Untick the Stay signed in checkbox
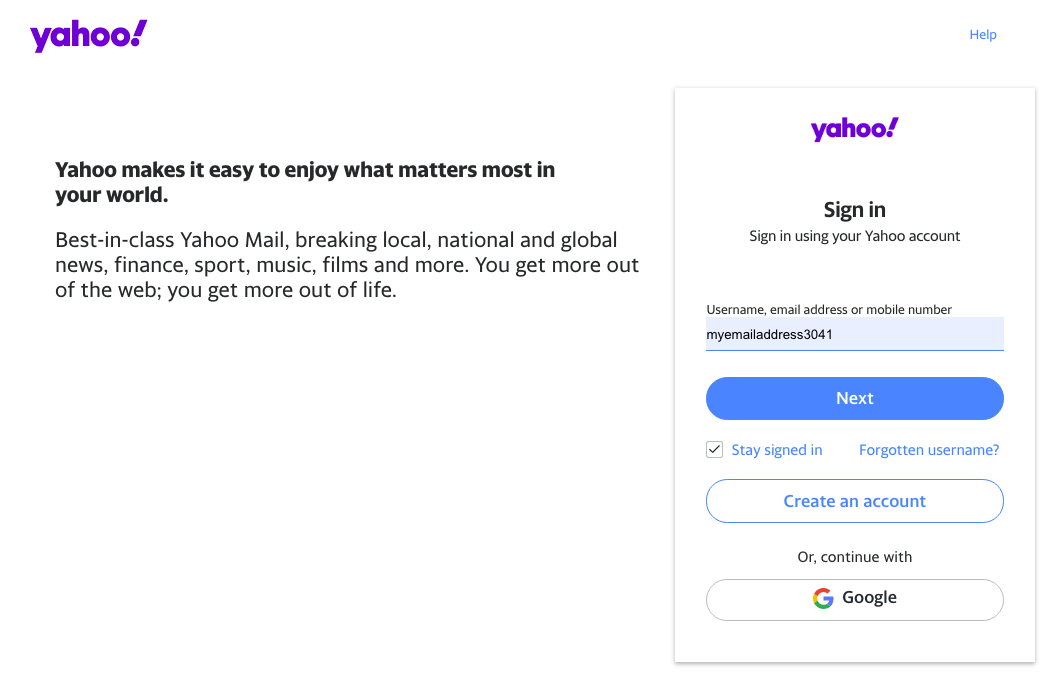1044x675 pixels. 714,449
